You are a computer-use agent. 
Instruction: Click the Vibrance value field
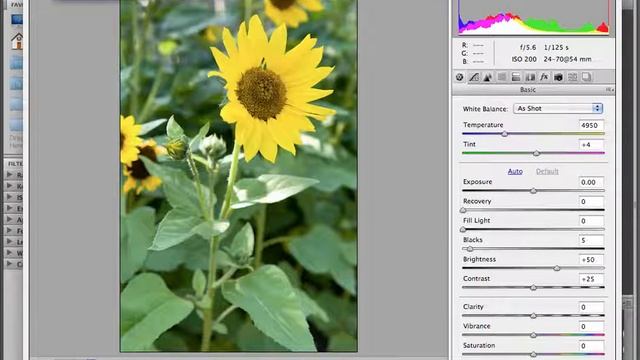tap(591, 327)
